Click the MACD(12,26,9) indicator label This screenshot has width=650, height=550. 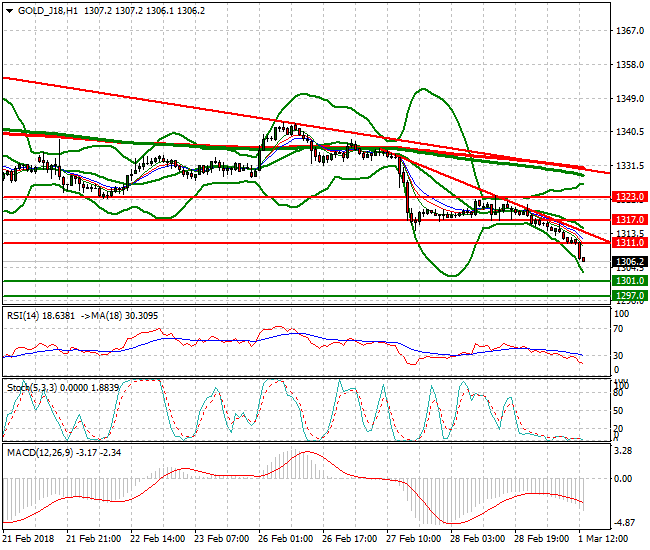coord(39,453)
